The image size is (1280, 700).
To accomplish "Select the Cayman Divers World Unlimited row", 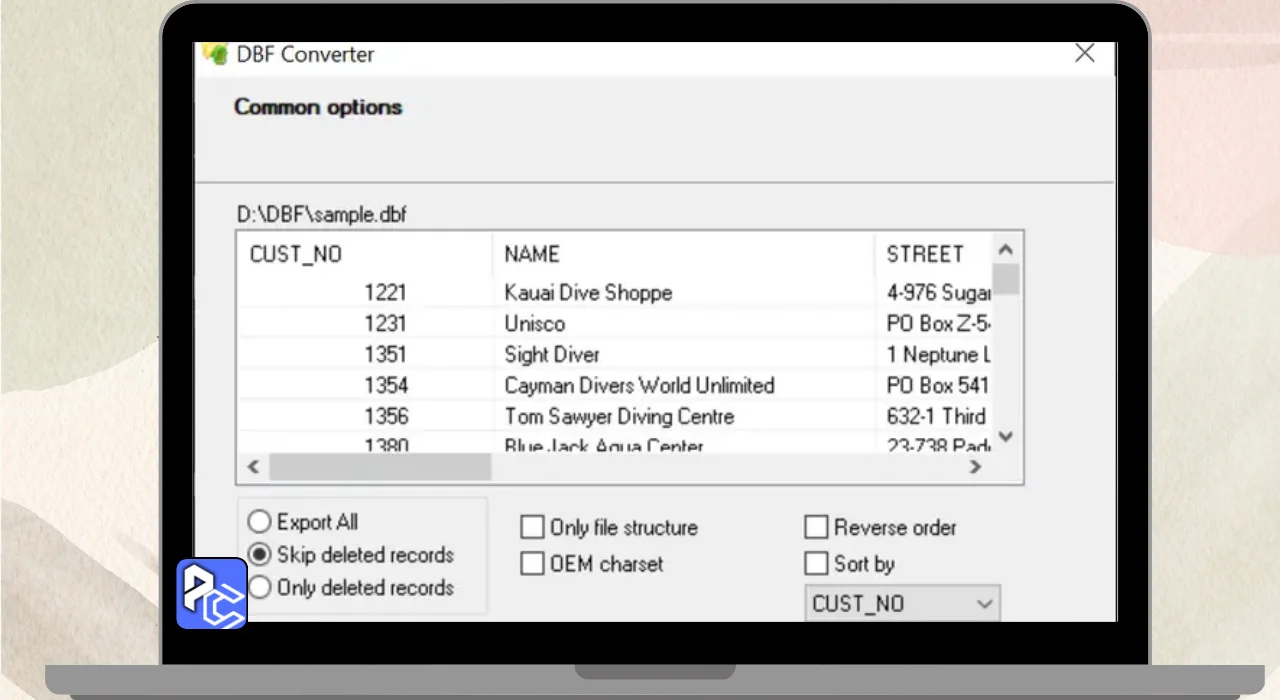I will pos(639,385).
